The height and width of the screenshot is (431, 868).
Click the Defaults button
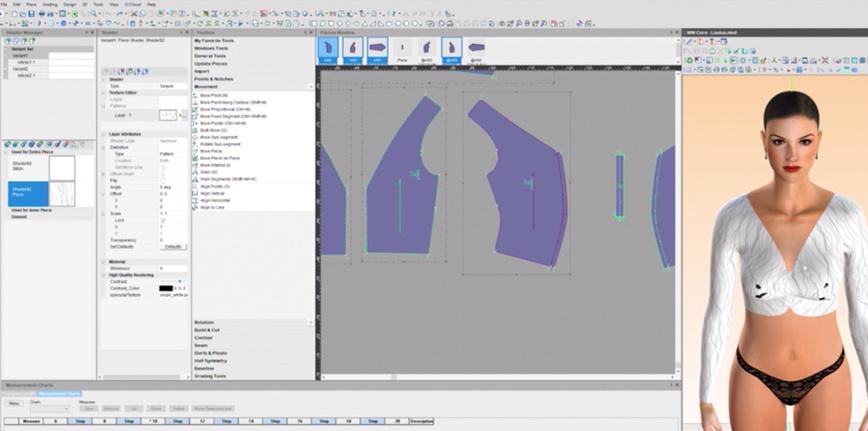173,247
